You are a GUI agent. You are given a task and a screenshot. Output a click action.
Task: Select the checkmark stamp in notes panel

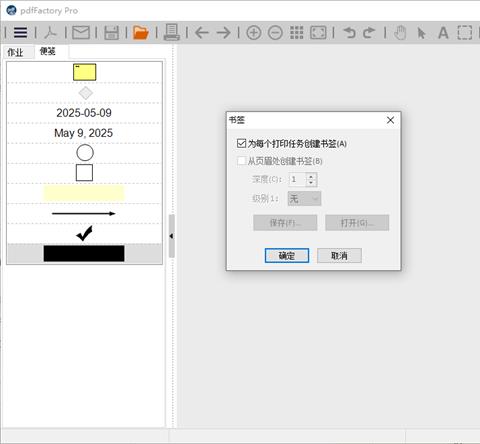(84, 233)
